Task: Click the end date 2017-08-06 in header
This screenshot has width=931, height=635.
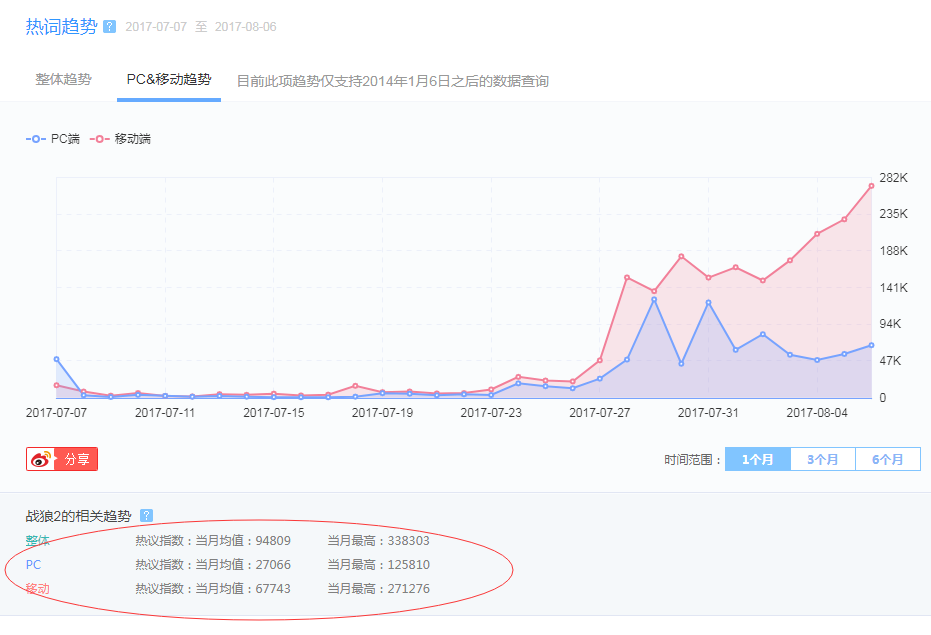Action: pyautogui.click(x=245, y=27)
